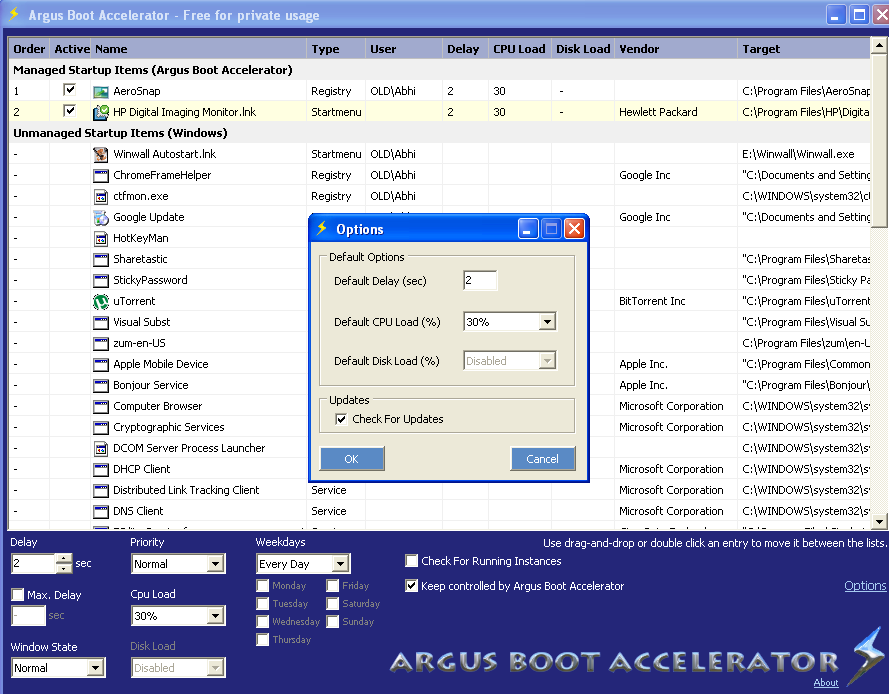Click the AeroSnap entry icon
889x694 pixels.
click(101, 91)
